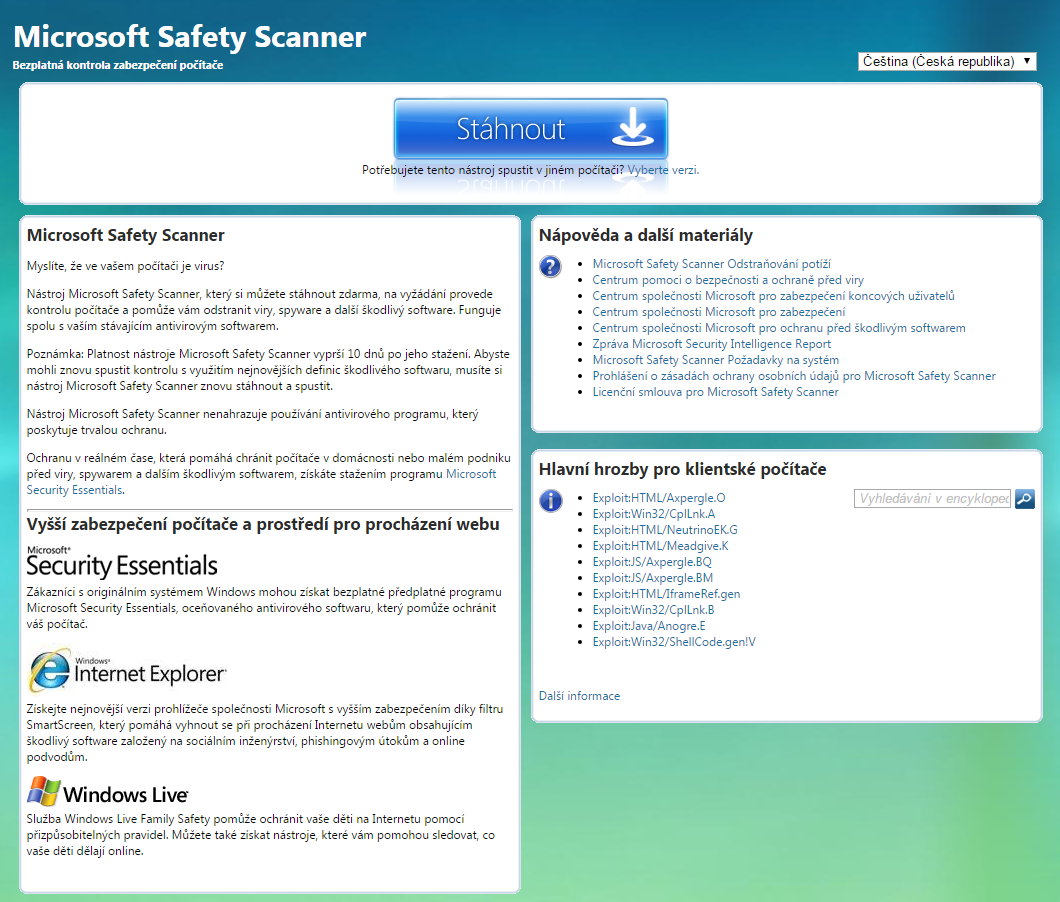Click the Vyšší zabezpečení počítače heading
This screenshot has width=1060, height=902.
263,524
